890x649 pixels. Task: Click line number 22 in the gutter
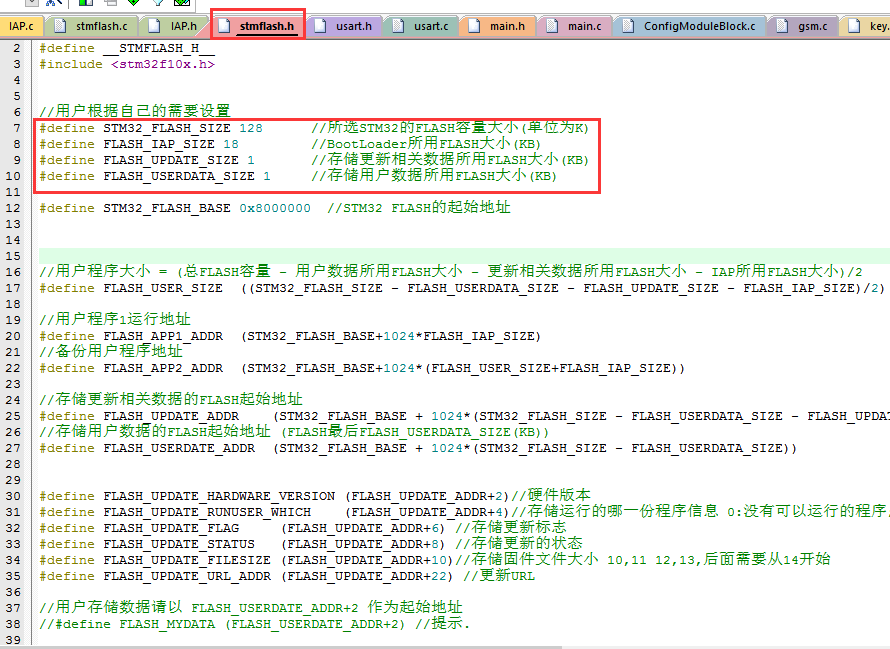click(13, 369)
